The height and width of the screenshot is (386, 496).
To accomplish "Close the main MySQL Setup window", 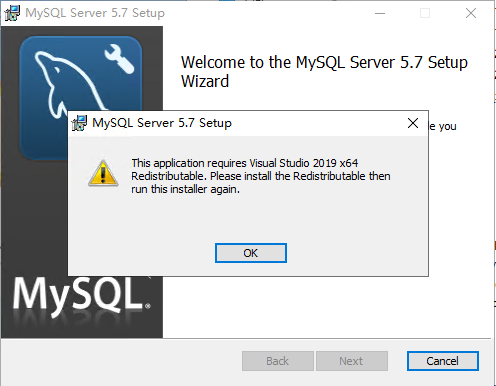I will pyautogui.click(x=471, y=13).
